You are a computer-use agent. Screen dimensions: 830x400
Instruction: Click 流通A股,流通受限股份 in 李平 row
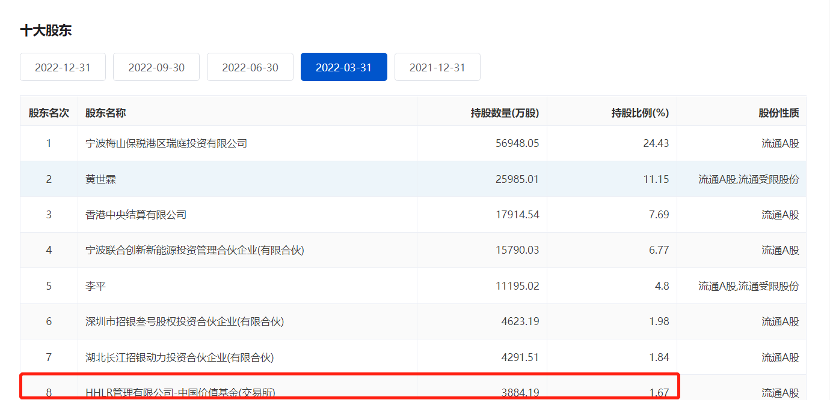tap(748, 286)
